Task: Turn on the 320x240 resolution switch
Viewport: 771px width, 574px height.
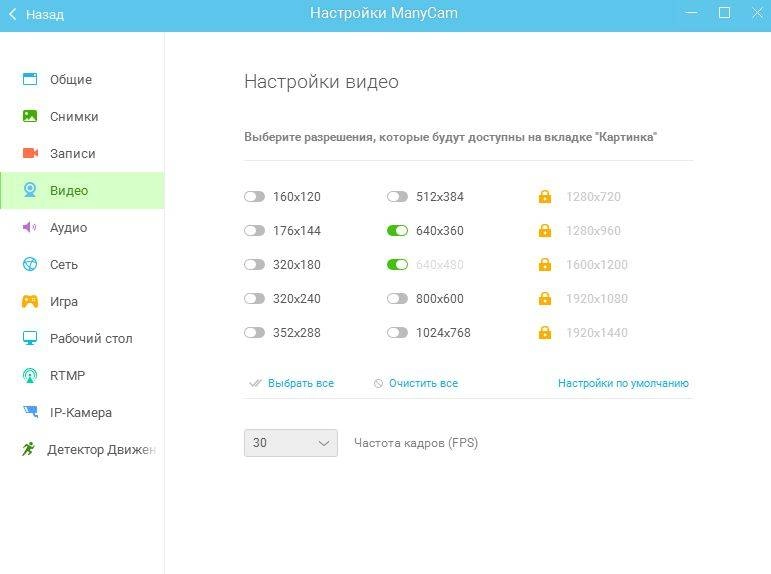Action: (254, 299)
